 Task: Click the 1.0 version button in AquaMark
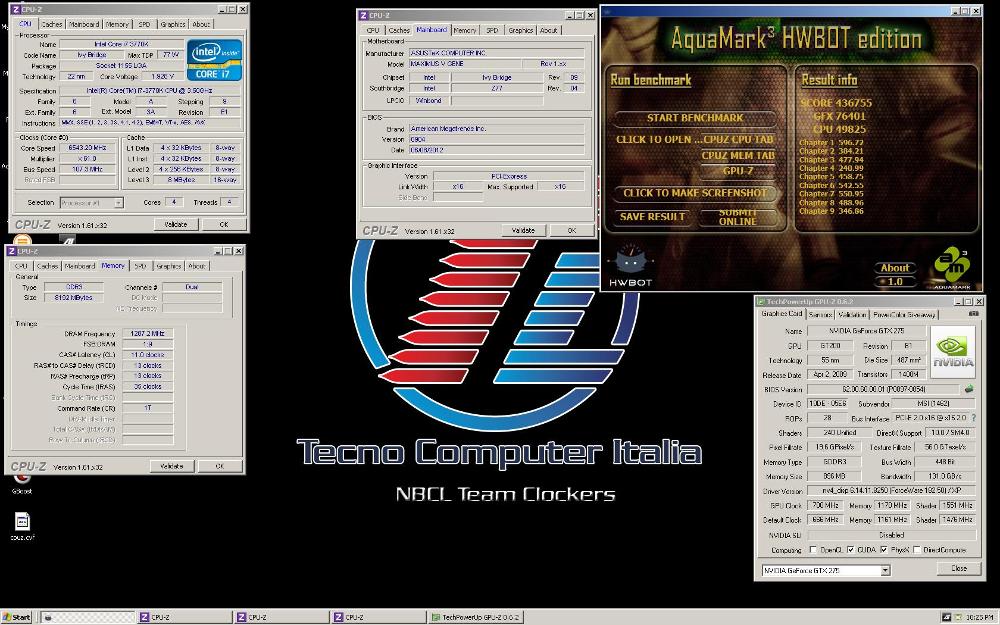[x=895, y=281]
